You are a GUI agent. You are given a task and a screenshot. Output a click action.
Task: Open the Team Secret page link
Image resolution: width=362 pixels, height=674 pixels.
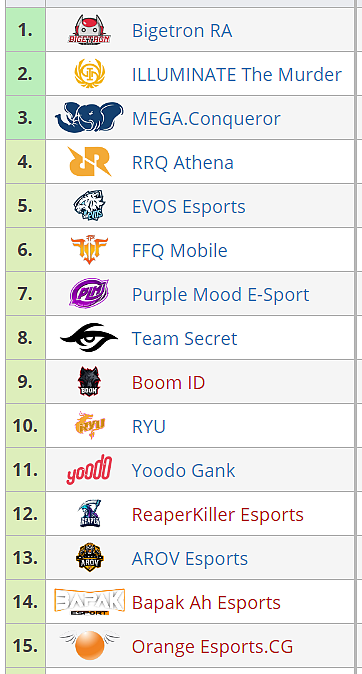point(184,338)
